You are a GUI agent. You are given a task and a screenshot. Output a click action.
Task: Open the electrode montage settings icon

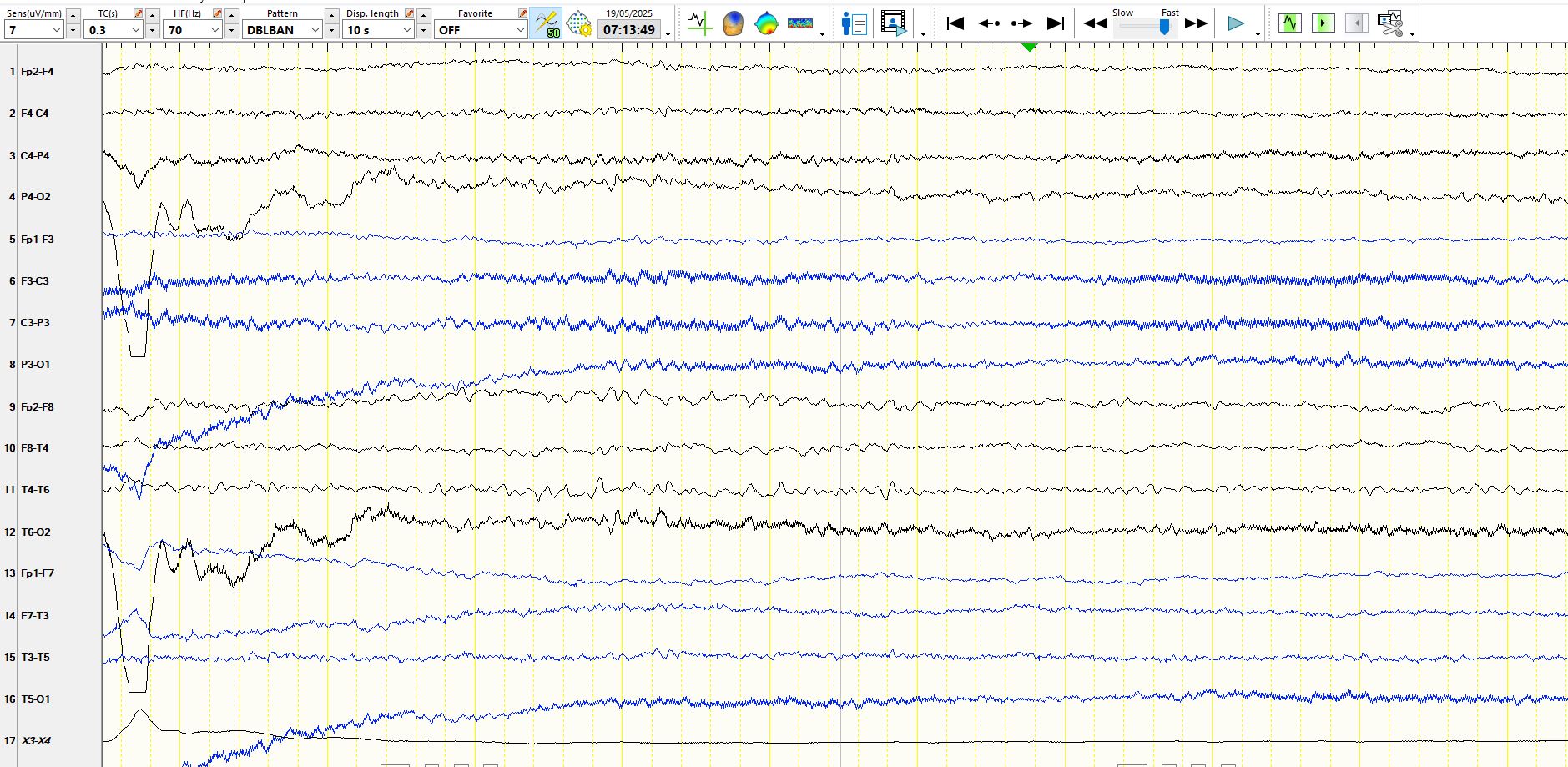point(579,23)
